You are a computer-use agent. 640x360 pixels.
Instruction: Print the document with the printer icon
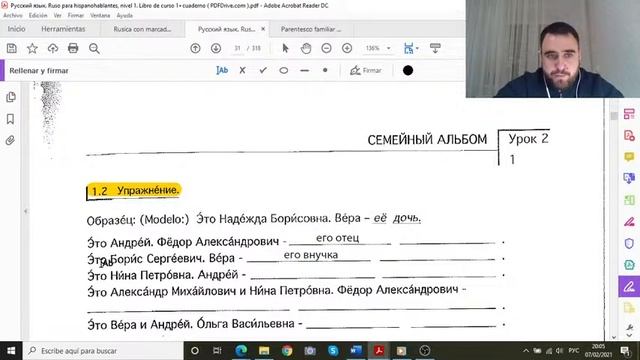click(x=73, y=49)
